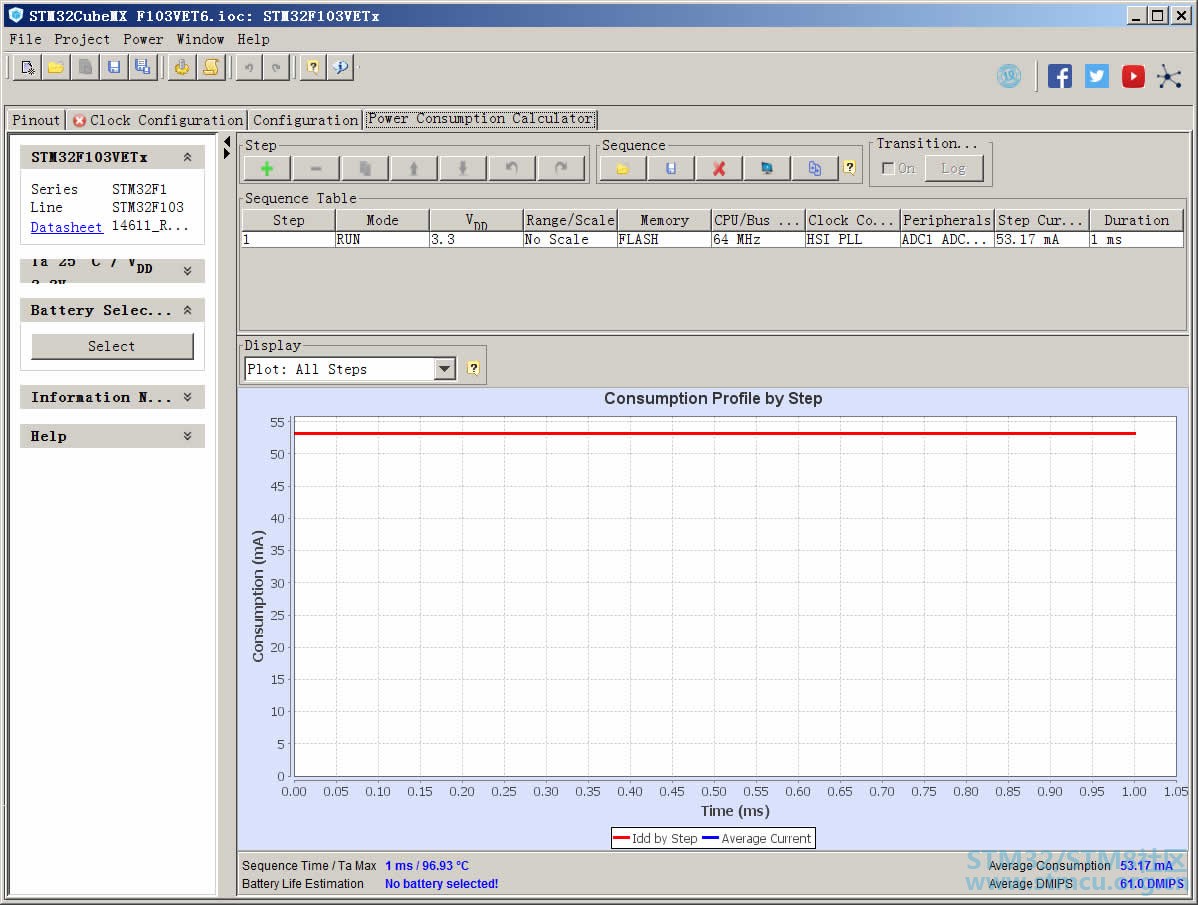
Task: Open the File menu
Action: tap(25, 39)
